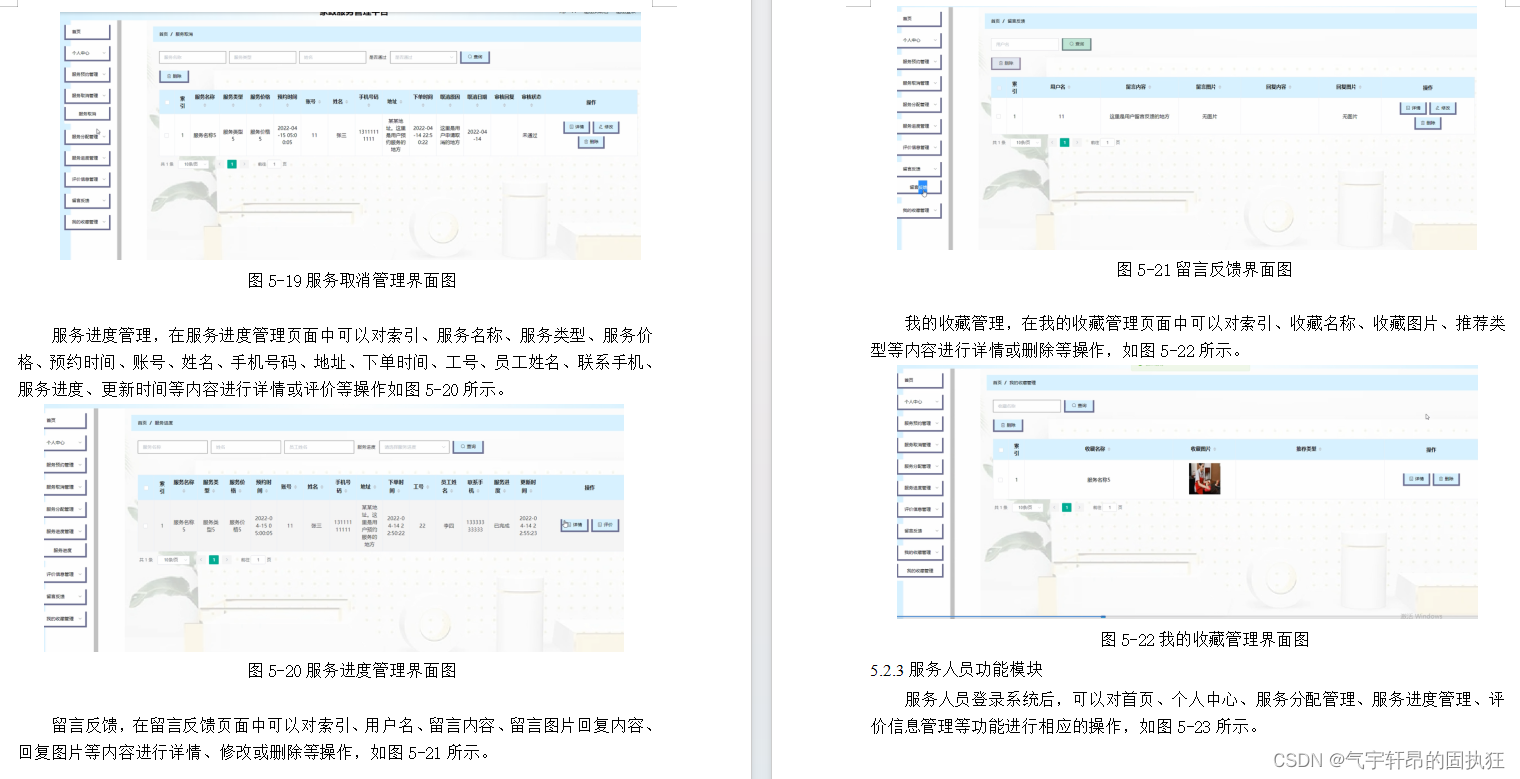
Task: Click heading 5.2.3 服务人员功能模块
Action: [x=957, y=670]
